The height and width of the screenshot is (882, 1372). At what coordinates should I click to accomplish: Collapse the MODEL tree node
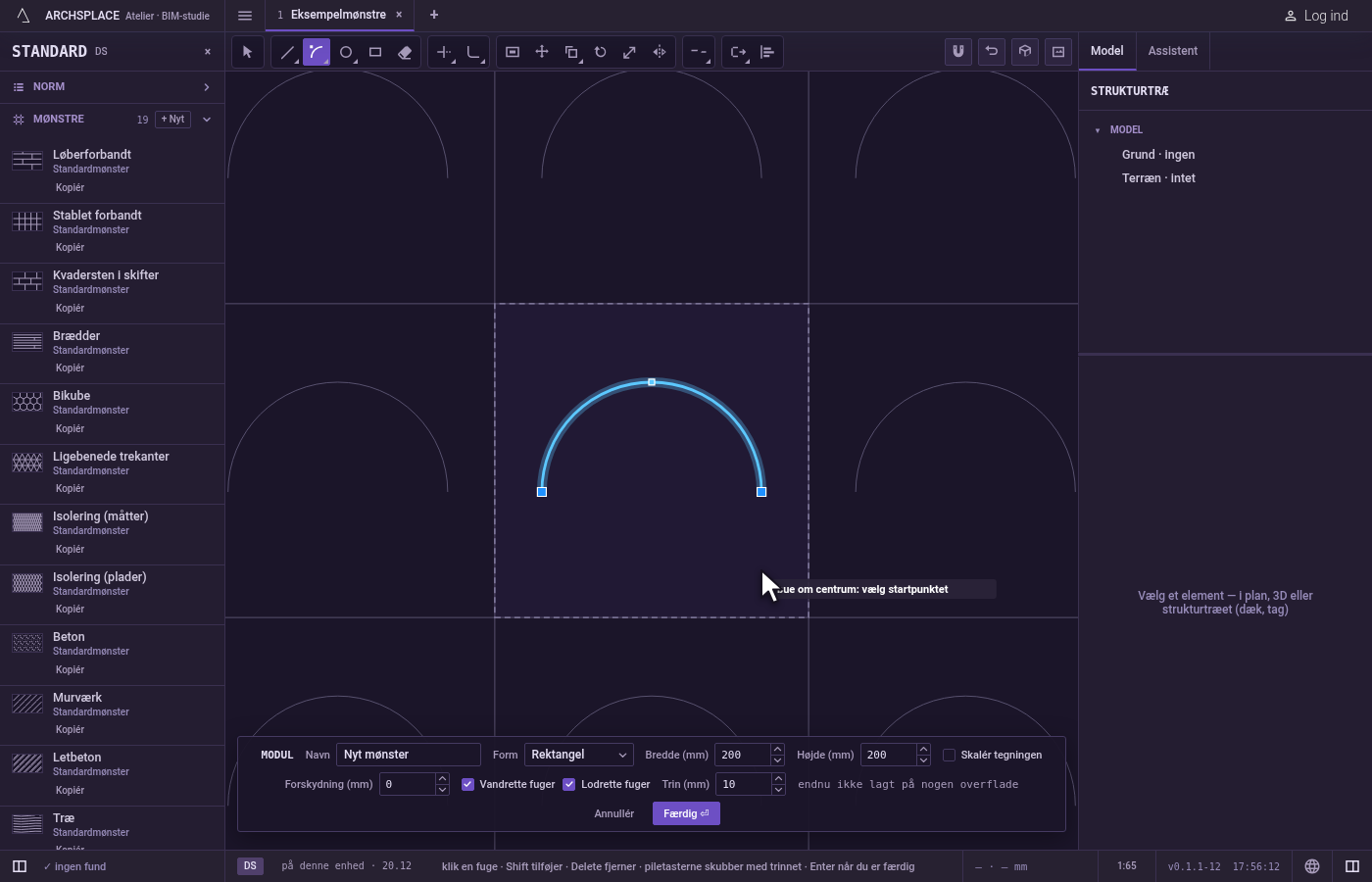tap(1098, 130)
